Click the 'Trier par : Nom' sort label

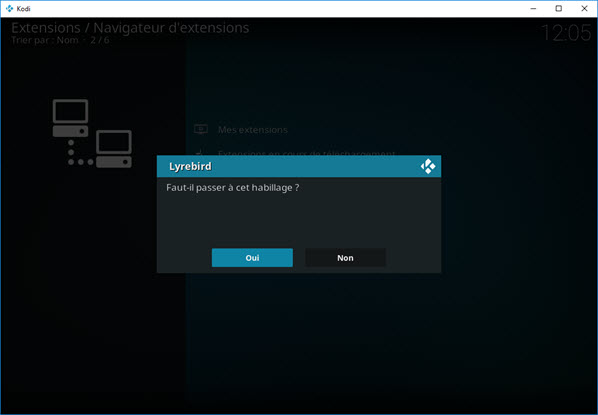45,40
